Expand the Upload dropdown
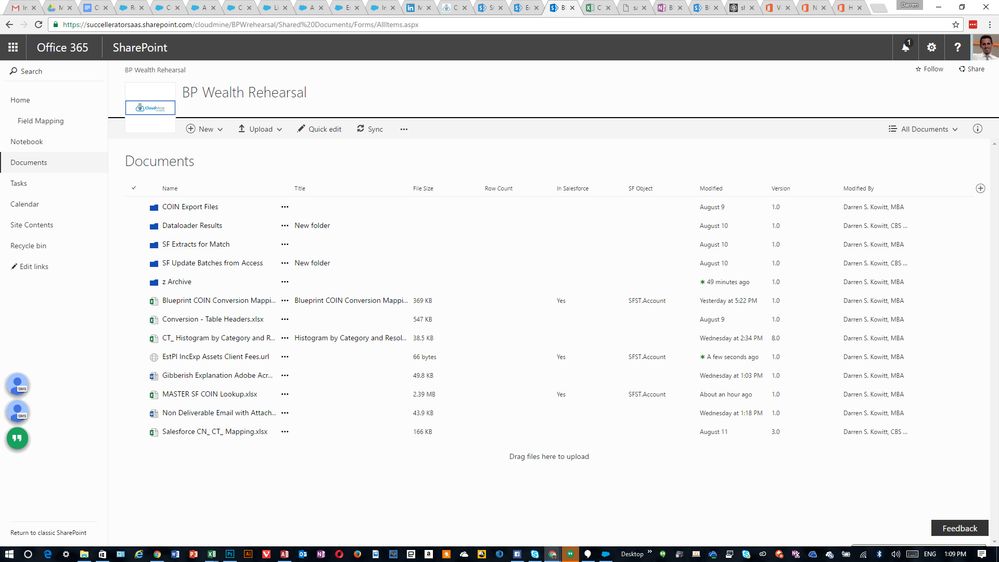The image size is (999, 562). coord(260,129)
